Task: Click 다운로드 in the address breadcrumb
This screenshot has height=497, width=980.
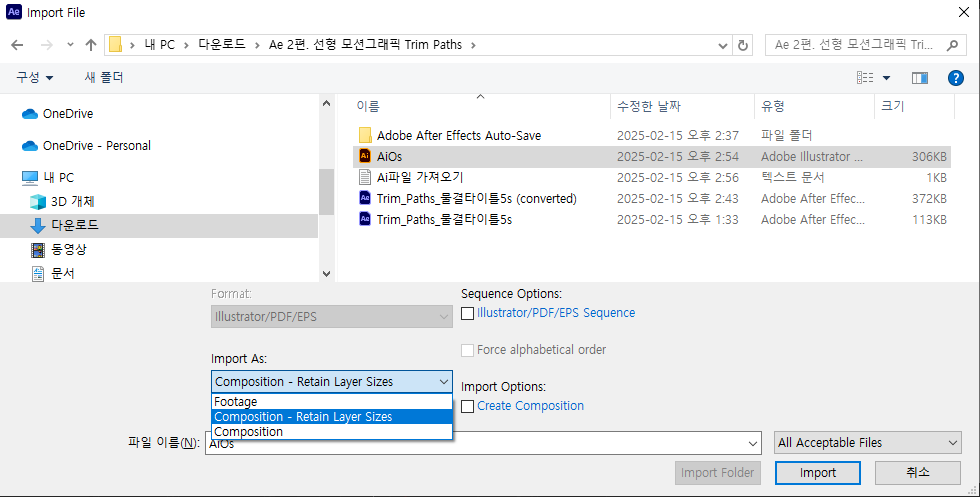Action: click(222, 45)
